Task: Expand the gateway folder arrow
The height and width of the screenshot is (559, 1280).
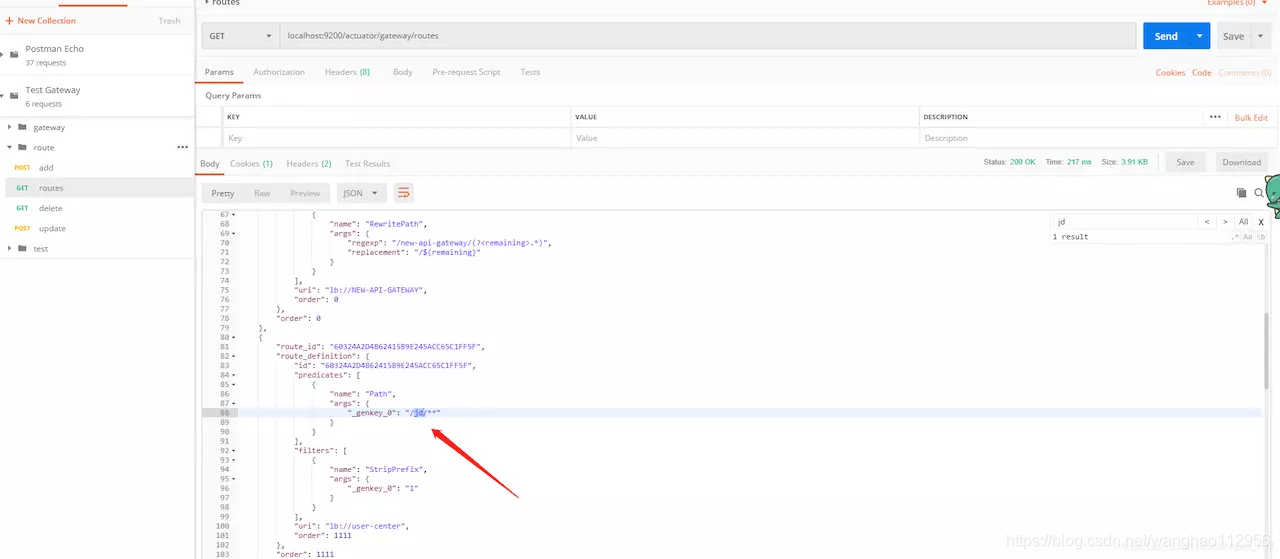Action: pos(9,127)
